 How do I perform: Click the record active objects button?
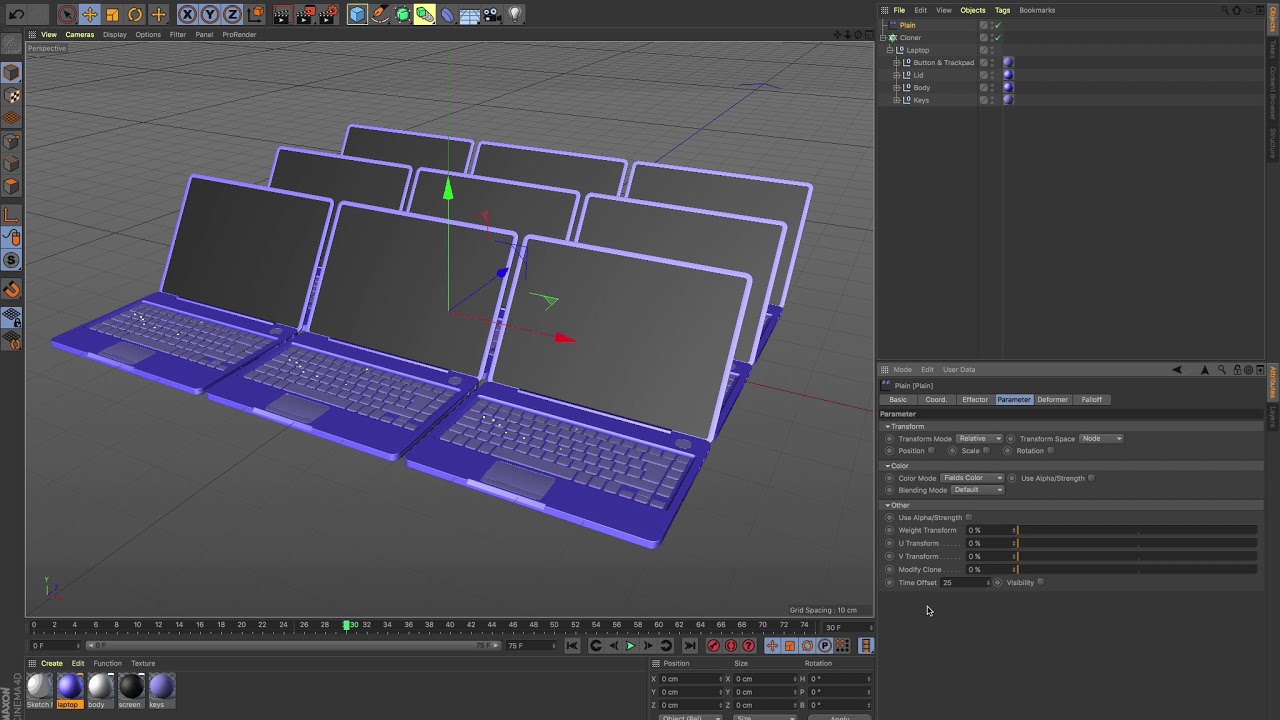point(714,646)
